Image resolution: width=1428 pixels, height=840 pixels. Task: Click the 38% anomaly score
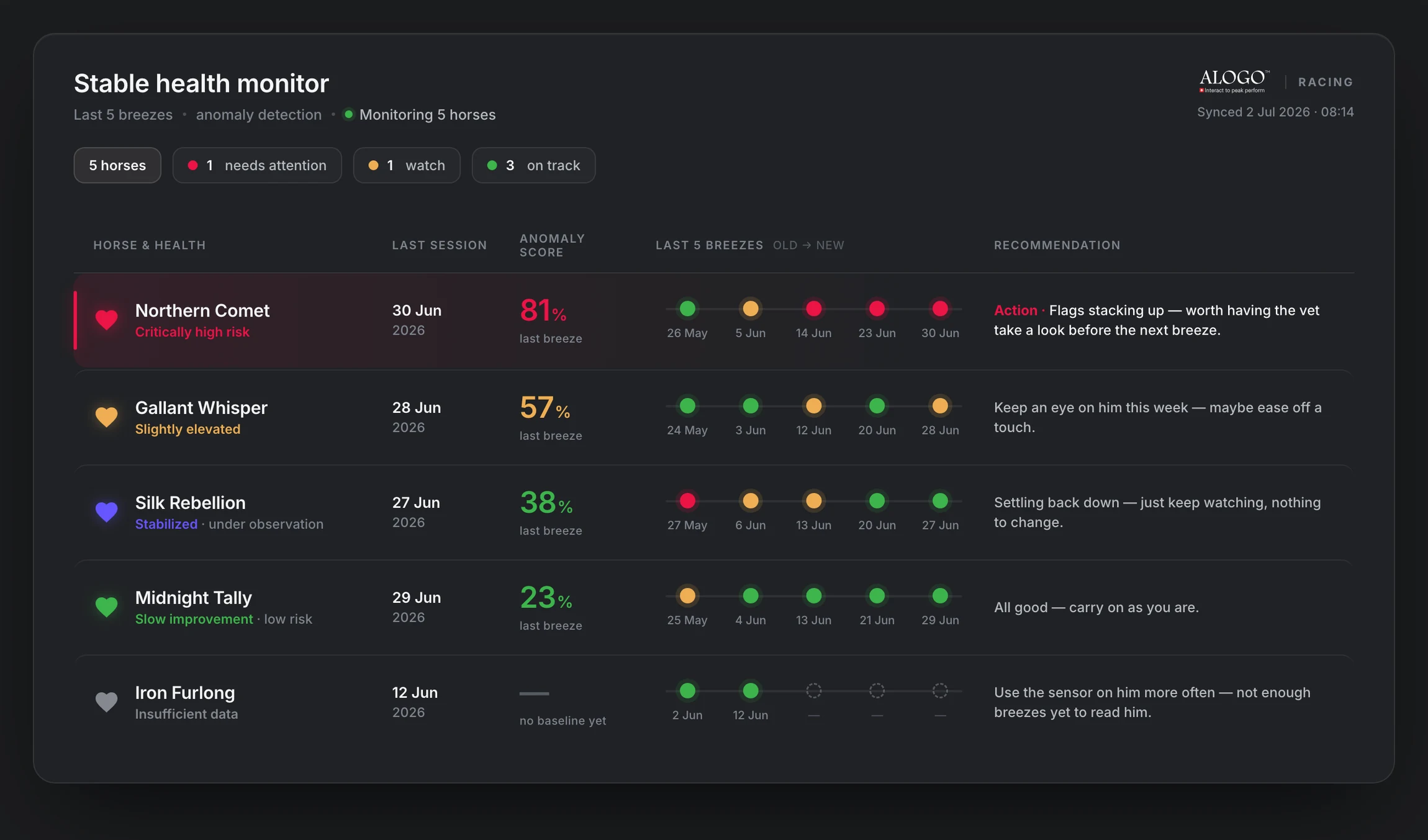point(546,503)
